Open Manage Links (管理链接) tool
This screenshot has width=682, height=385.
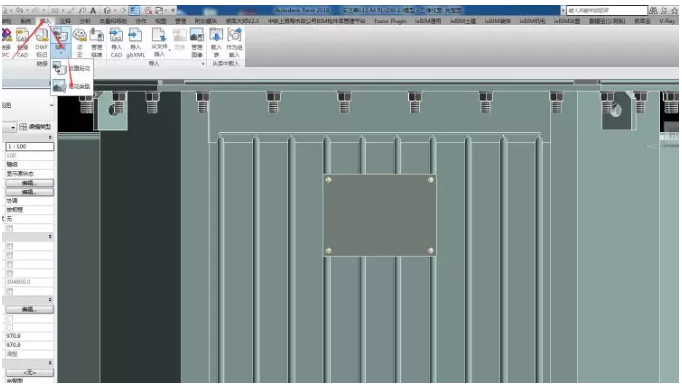[97, 43]
